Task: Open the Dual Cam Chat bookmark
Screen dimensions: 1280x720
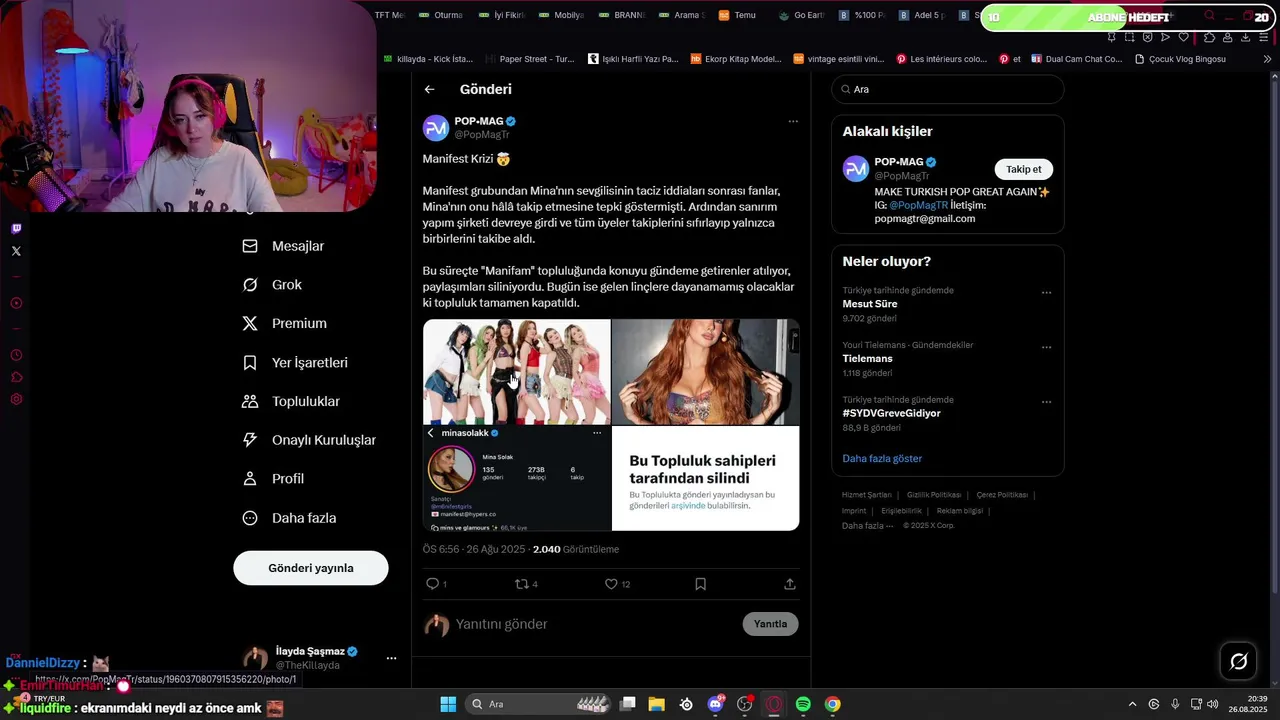Action: click(x=1077, y=59)
